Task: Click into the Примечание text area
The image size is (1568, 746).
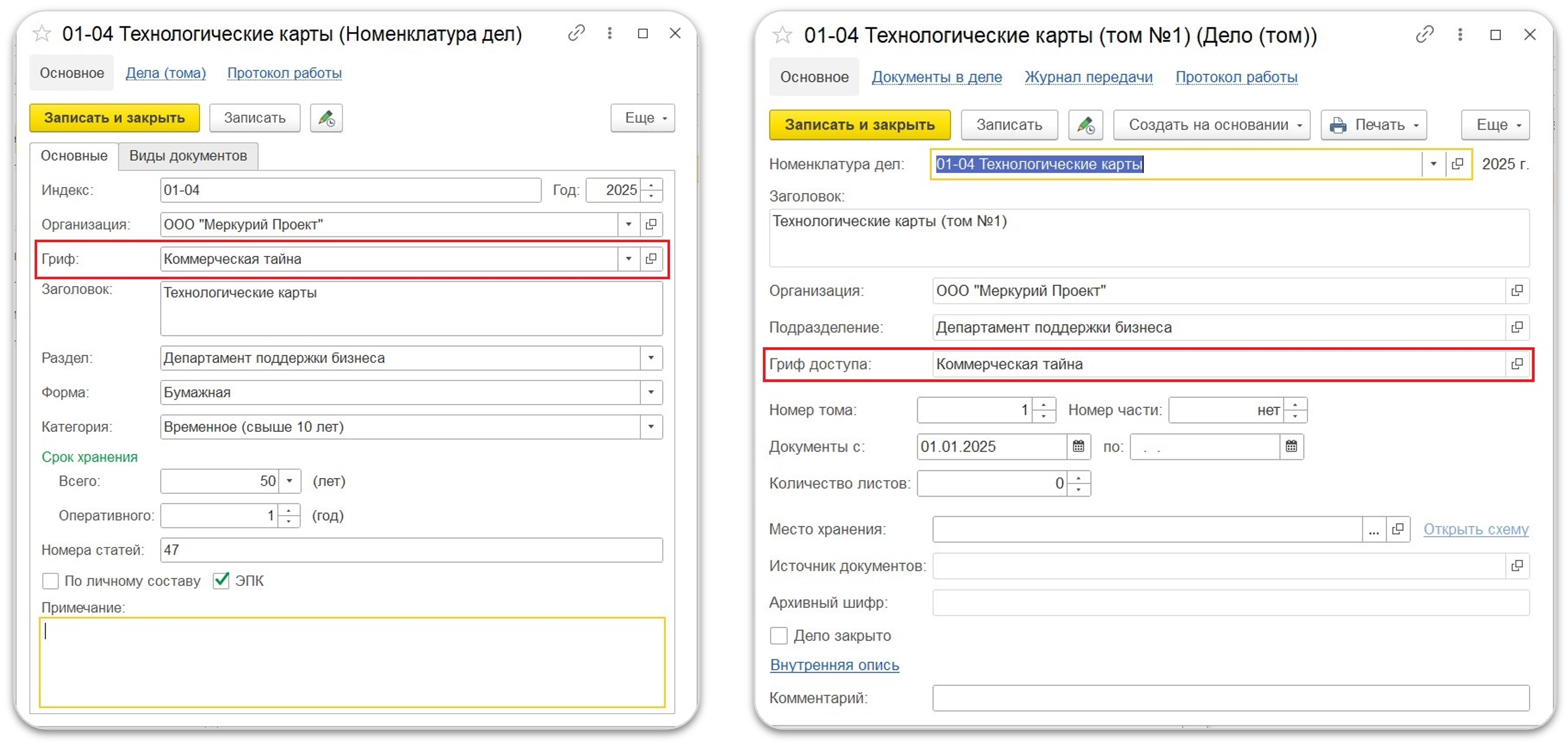Action: coord(353,663)
